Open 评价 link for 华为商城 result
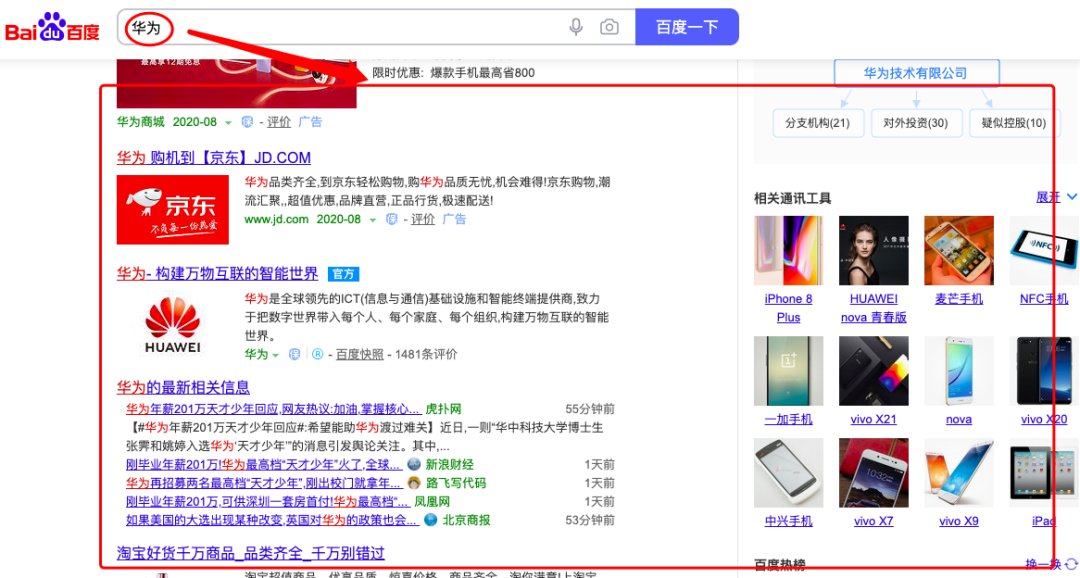1080x578 pixels. (x=279, y=122)
